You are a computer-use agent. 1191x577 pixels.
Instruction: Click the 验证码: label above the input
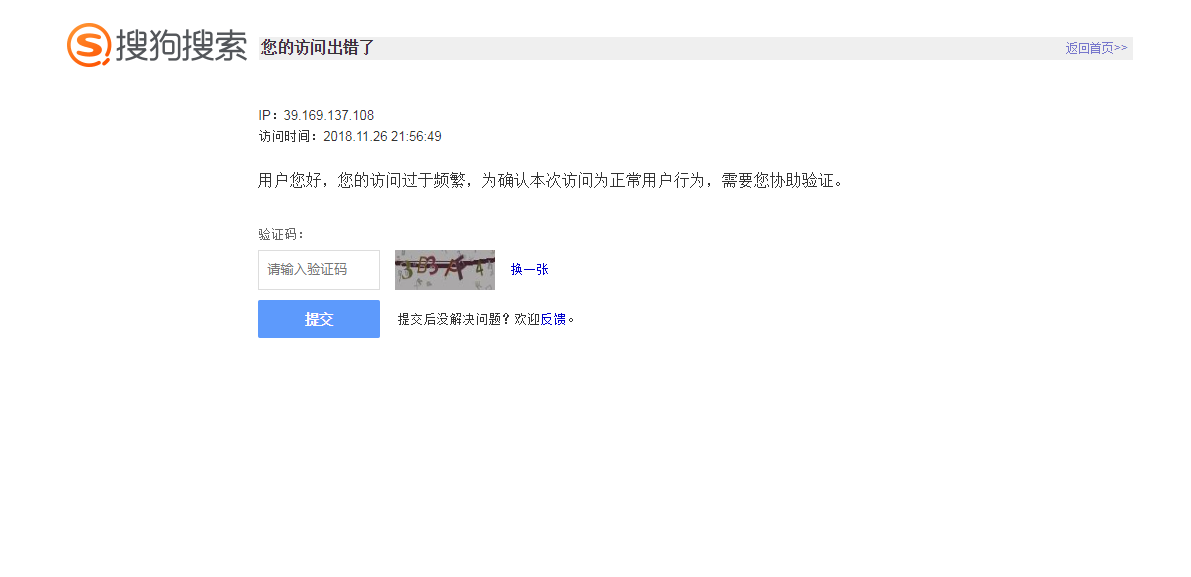[x=281, y=234]
